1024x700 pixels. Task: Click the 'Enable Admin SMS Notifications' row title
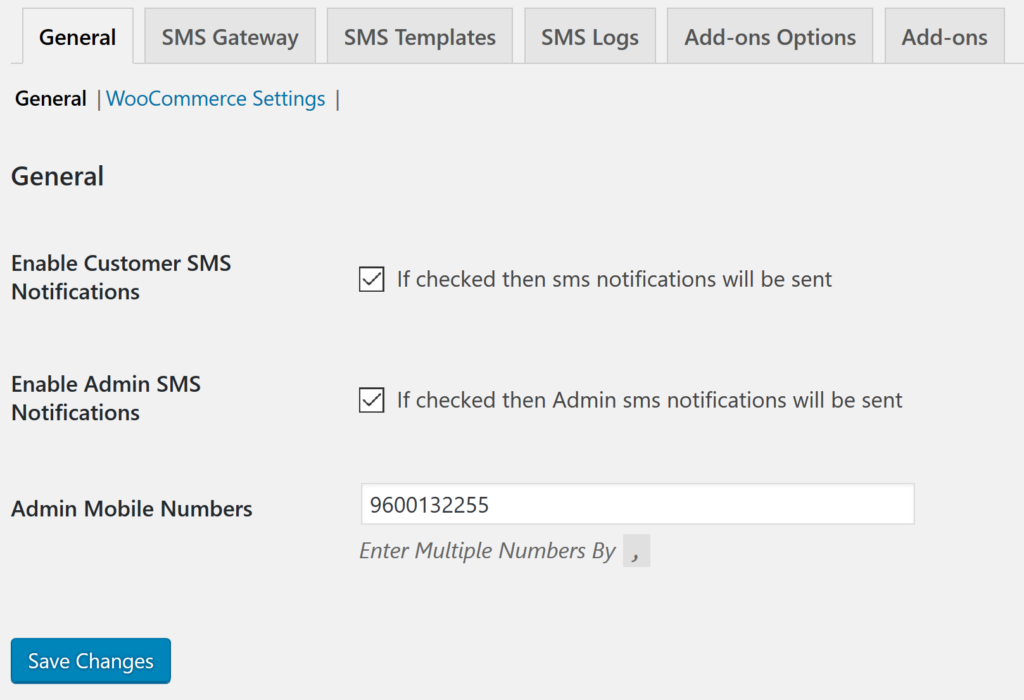click(106, 398)
